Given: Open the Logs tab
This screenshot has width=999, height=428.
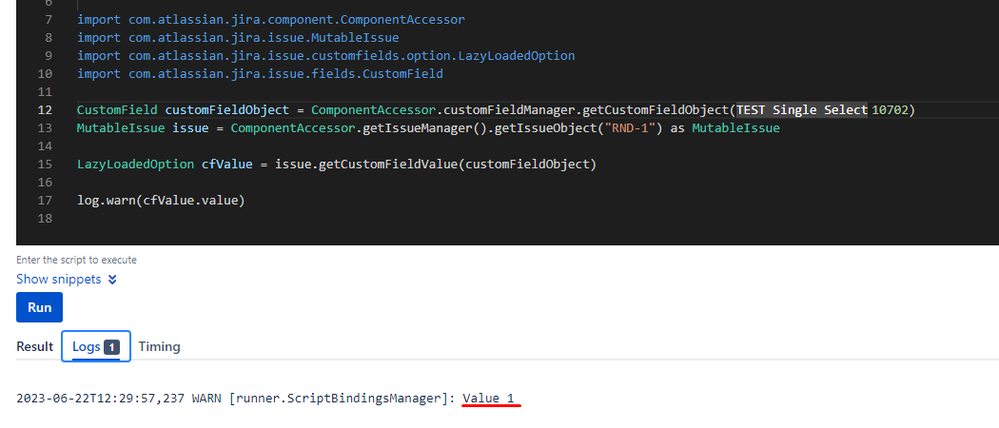Looking at the screenshot, I should coord(96,346).
